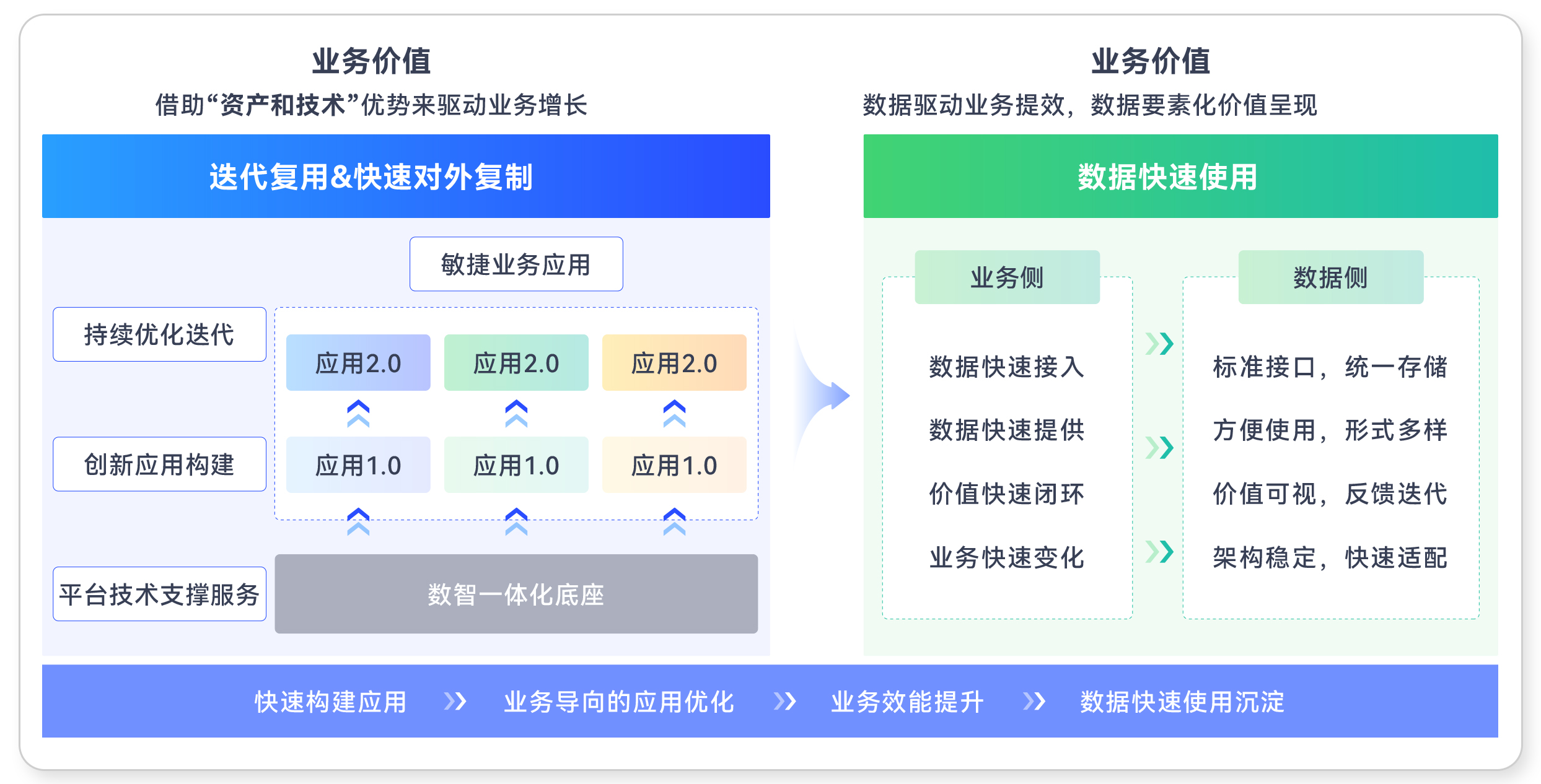
Task: Click the 平台技术支撑服务 label box
Action: pos(159,594)
